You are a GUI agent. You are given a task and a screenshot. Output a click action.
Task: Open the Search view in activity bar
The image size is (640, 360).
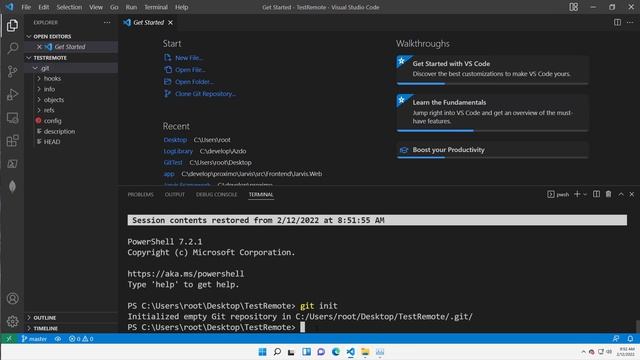[x=12, y=48]
